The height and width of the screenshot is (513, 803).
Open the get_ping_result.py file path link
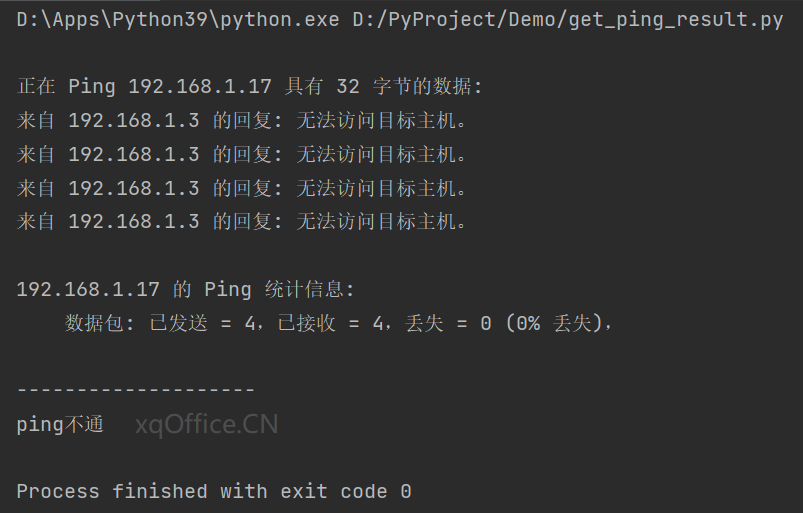[x=568, y=20]
